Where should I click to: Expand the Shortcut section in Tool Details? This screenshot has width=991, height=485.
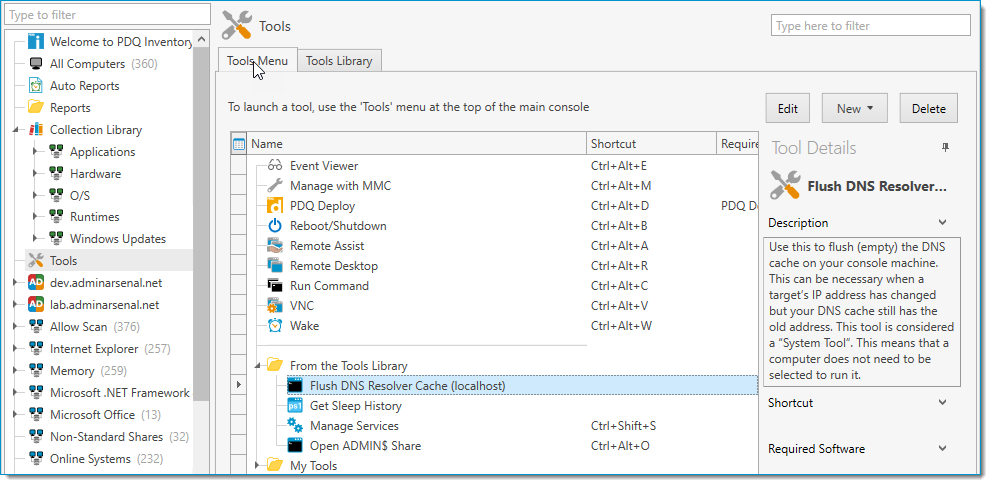[x=942, y=403]
